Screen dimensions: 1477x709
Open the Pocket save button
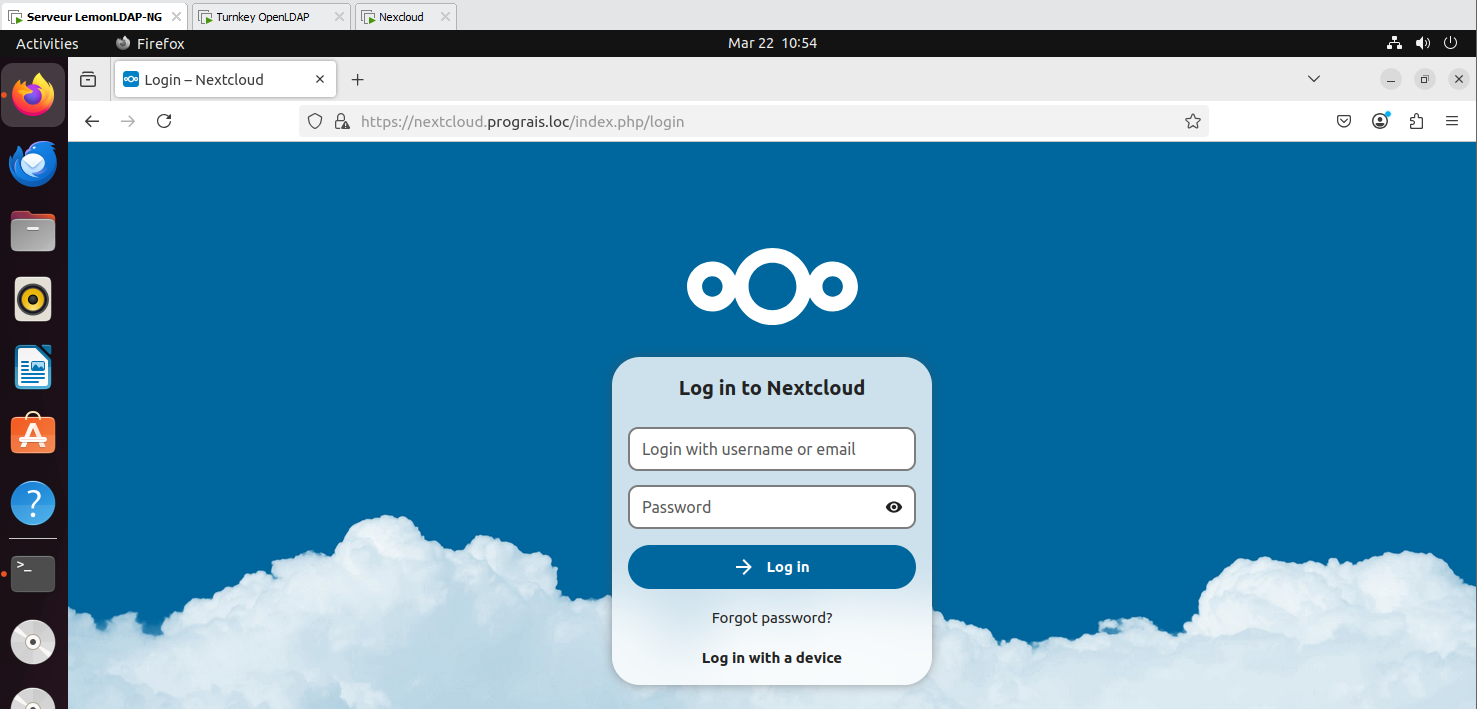pos(1344,121)
